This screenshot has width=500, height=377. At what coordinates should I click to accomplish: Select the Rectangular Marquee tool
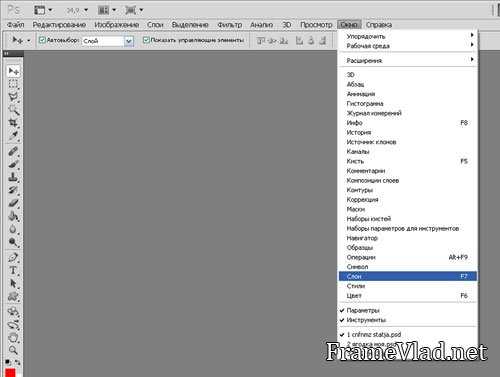(x=13, y=84)
